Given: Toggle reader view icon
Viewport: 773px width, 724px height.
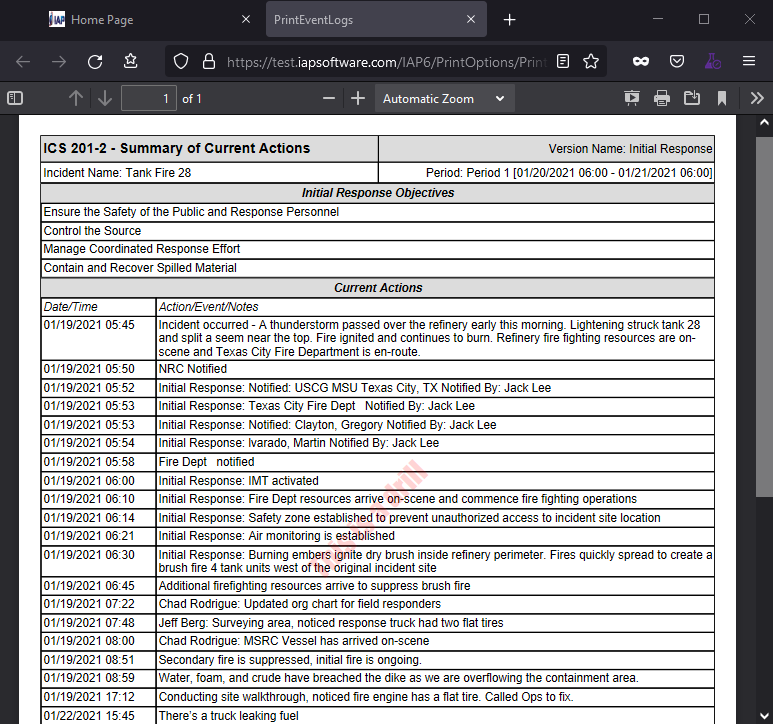Looking at the screenshot, I should pyautogui.click(x=563, y=62).
